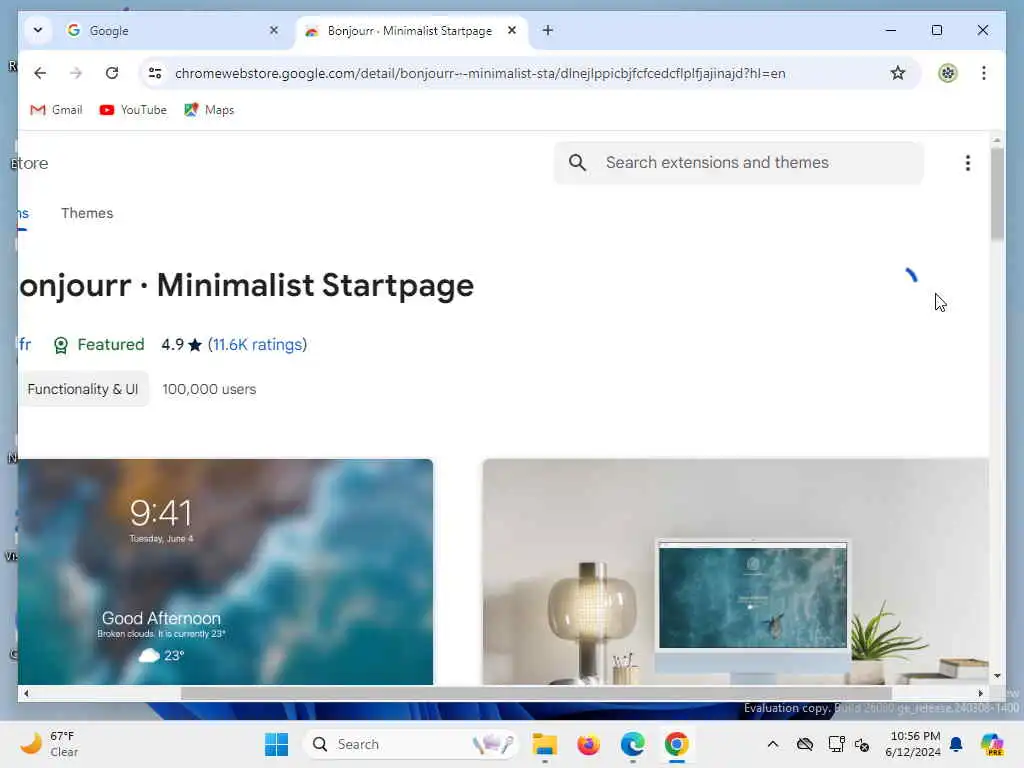Click the scroll down arrow
1024x768 pixels.
point(997,676)
